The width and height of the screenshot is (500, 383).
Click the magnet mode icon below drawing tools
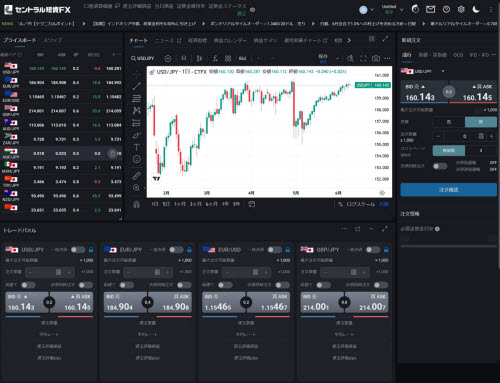[136, 204]
